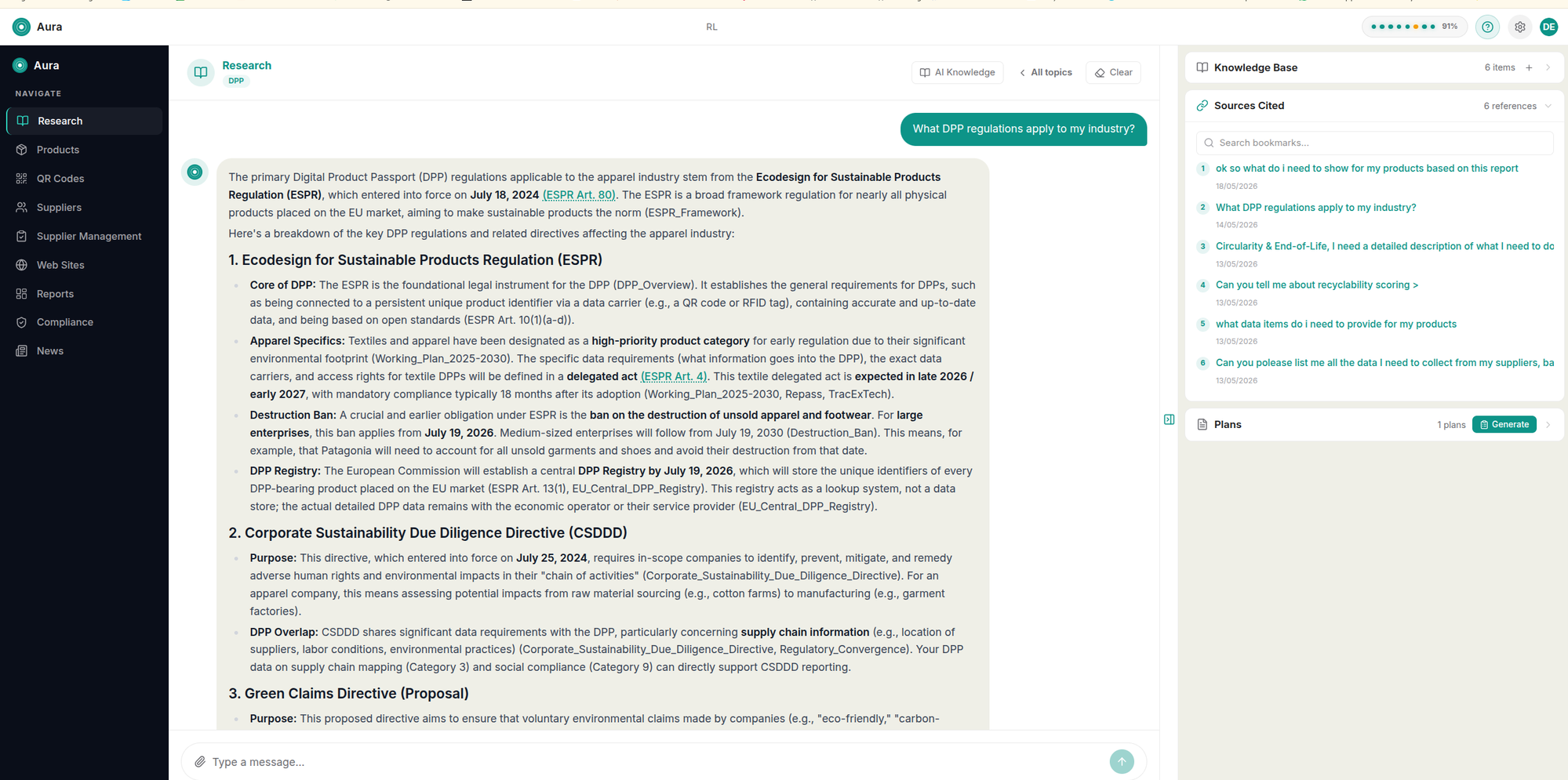Click the user message bubble about DPP regulations
Screen dimensions: 1568x780
coord(1023,129)
